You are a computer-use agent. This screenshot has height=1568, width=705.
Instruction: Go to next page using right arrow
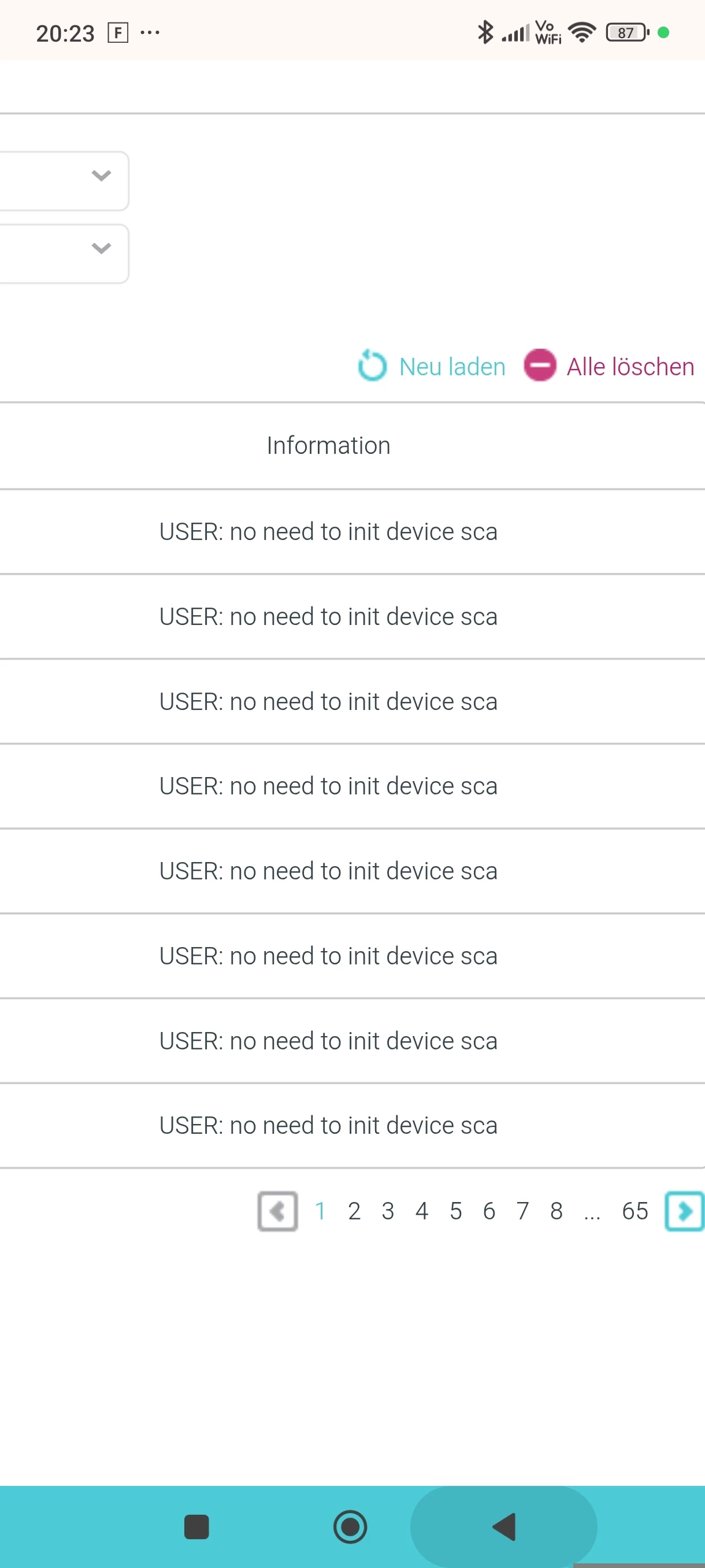[684, 1211]
